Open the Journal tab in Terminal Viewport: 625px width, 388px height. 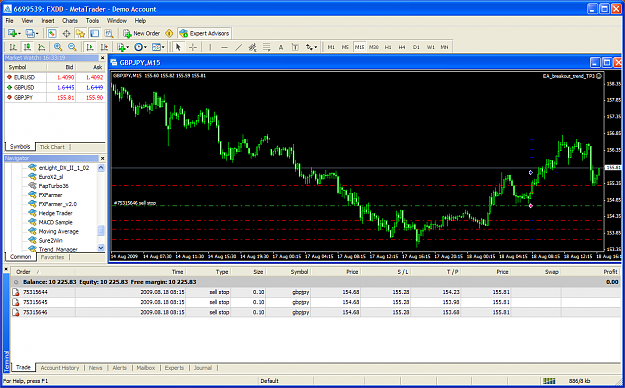tap(202, 368)
